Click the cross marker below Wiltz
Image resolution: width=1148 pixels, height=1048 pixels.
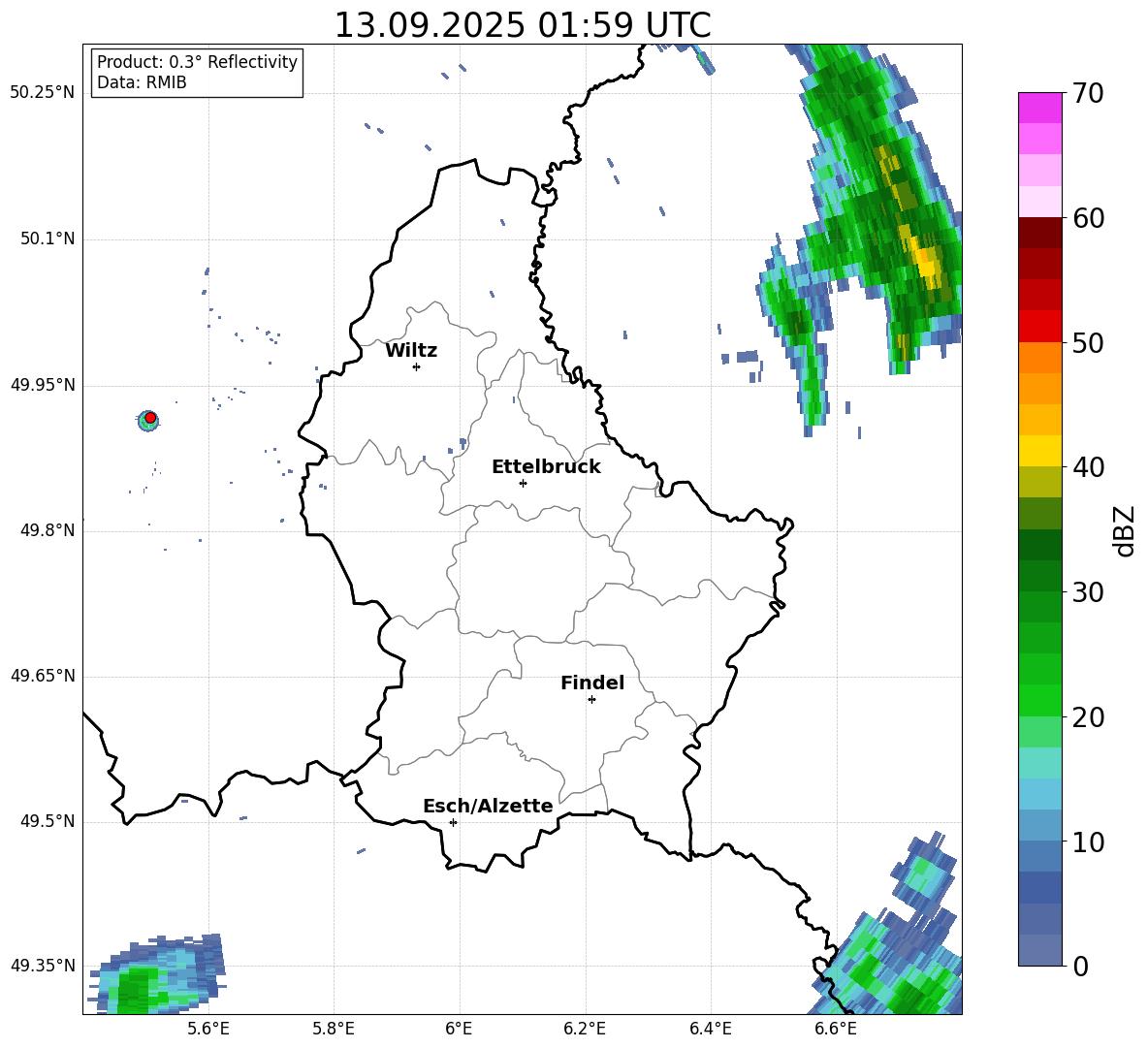pos(417,366)
